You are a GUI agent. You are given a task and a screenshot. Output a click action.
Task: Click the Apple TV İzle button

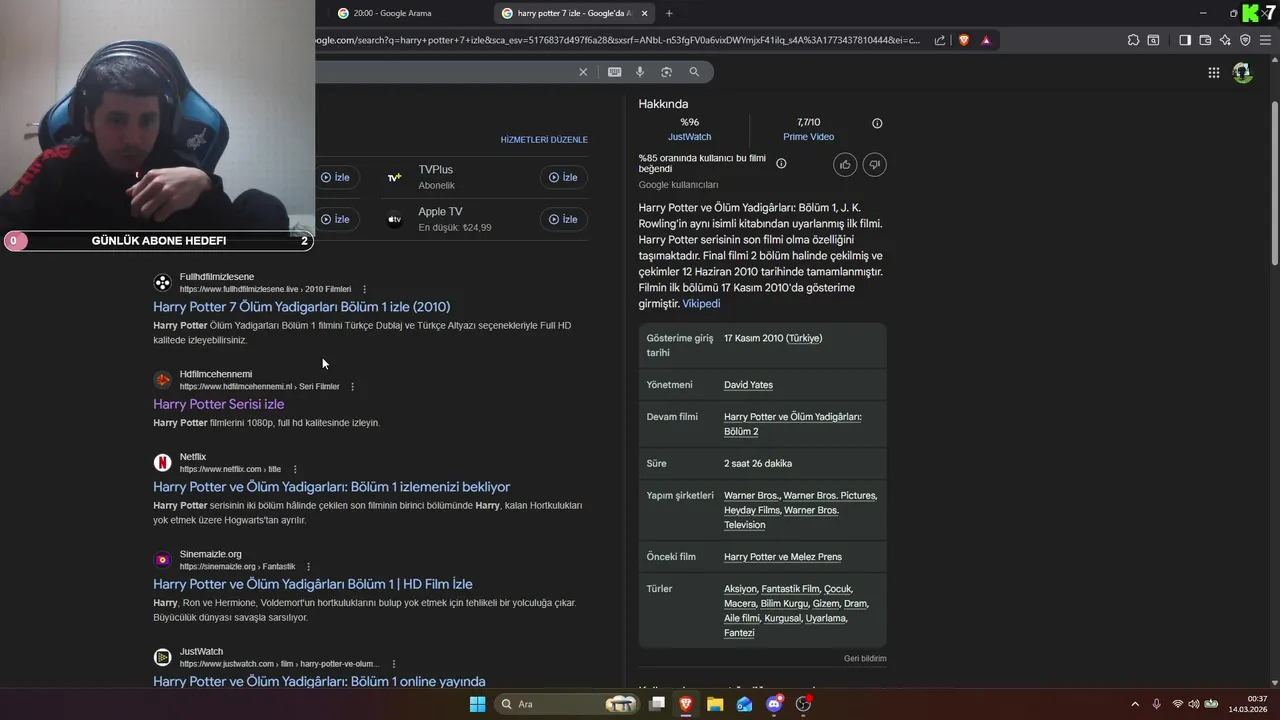coord(563,219)
